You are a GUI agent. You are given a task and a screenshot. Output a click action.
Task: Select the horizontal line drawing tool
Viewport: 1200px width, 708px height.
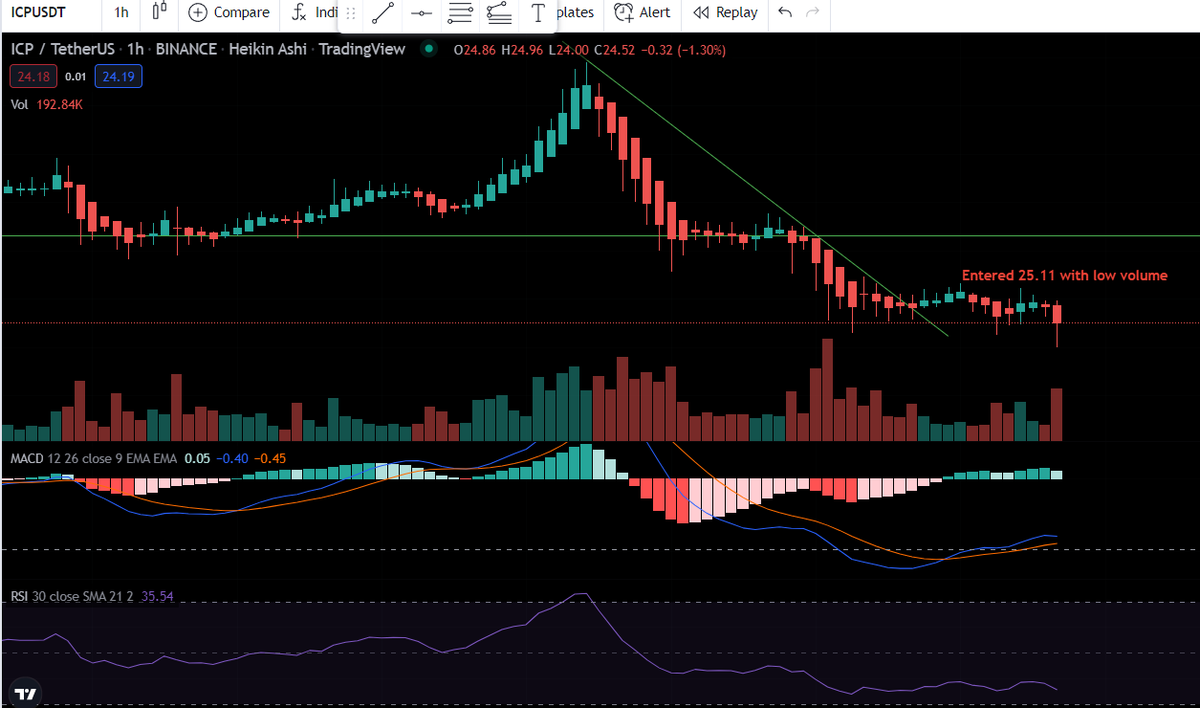click(421, 13)
